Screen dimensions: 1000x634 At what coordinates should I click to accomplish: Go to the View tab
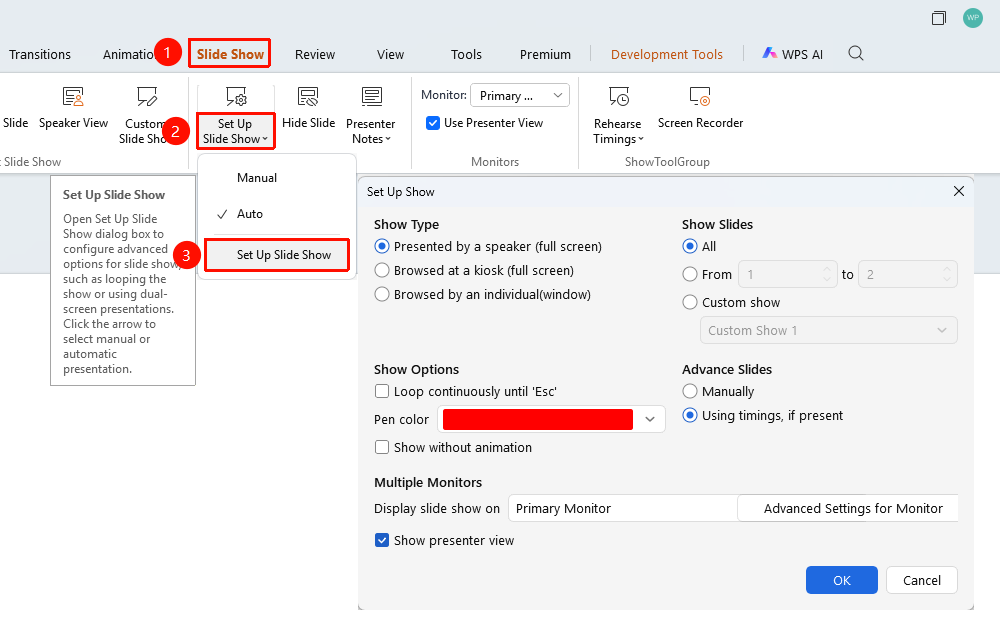[x=390, y=54]
